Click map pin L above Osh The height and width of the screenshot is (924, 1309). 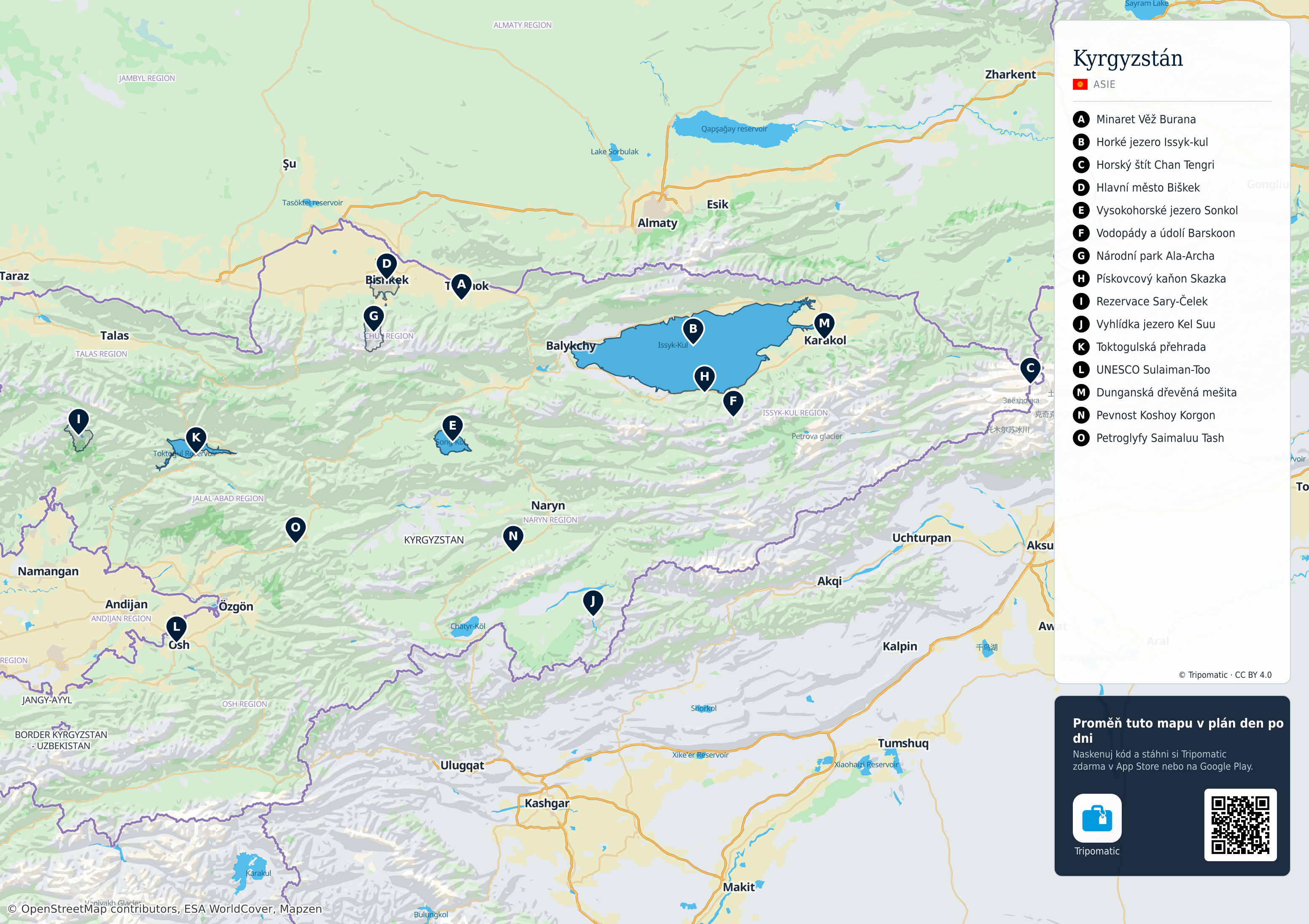[176, 629]
